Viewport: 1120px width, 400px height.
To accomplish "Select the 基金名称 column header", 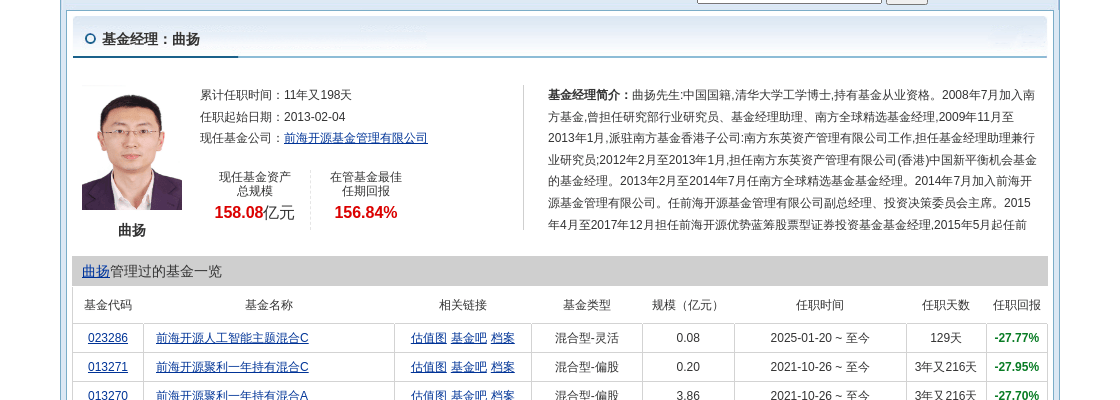I will (x=269, y=305).
